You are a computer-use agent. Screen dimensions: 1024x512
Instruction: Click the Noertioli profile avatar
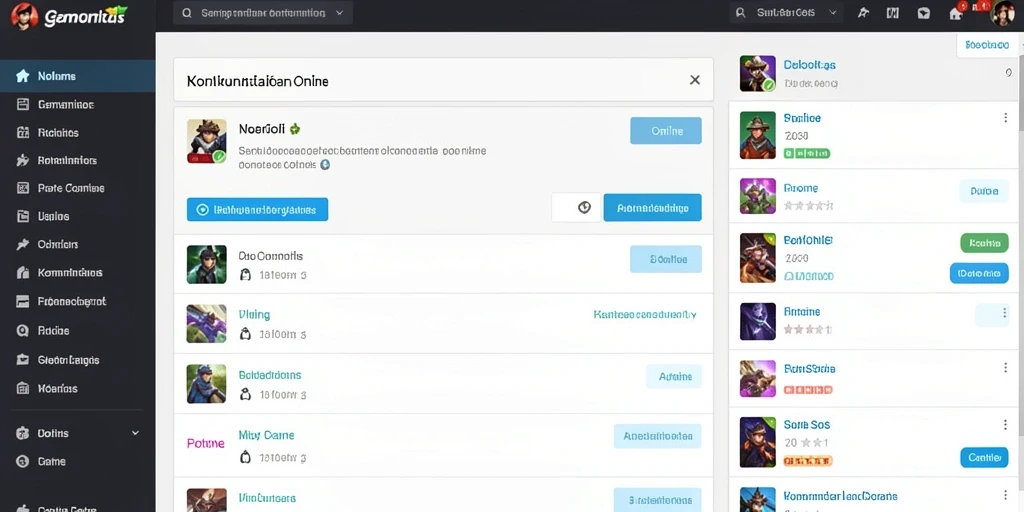click(x=206, y=140)
